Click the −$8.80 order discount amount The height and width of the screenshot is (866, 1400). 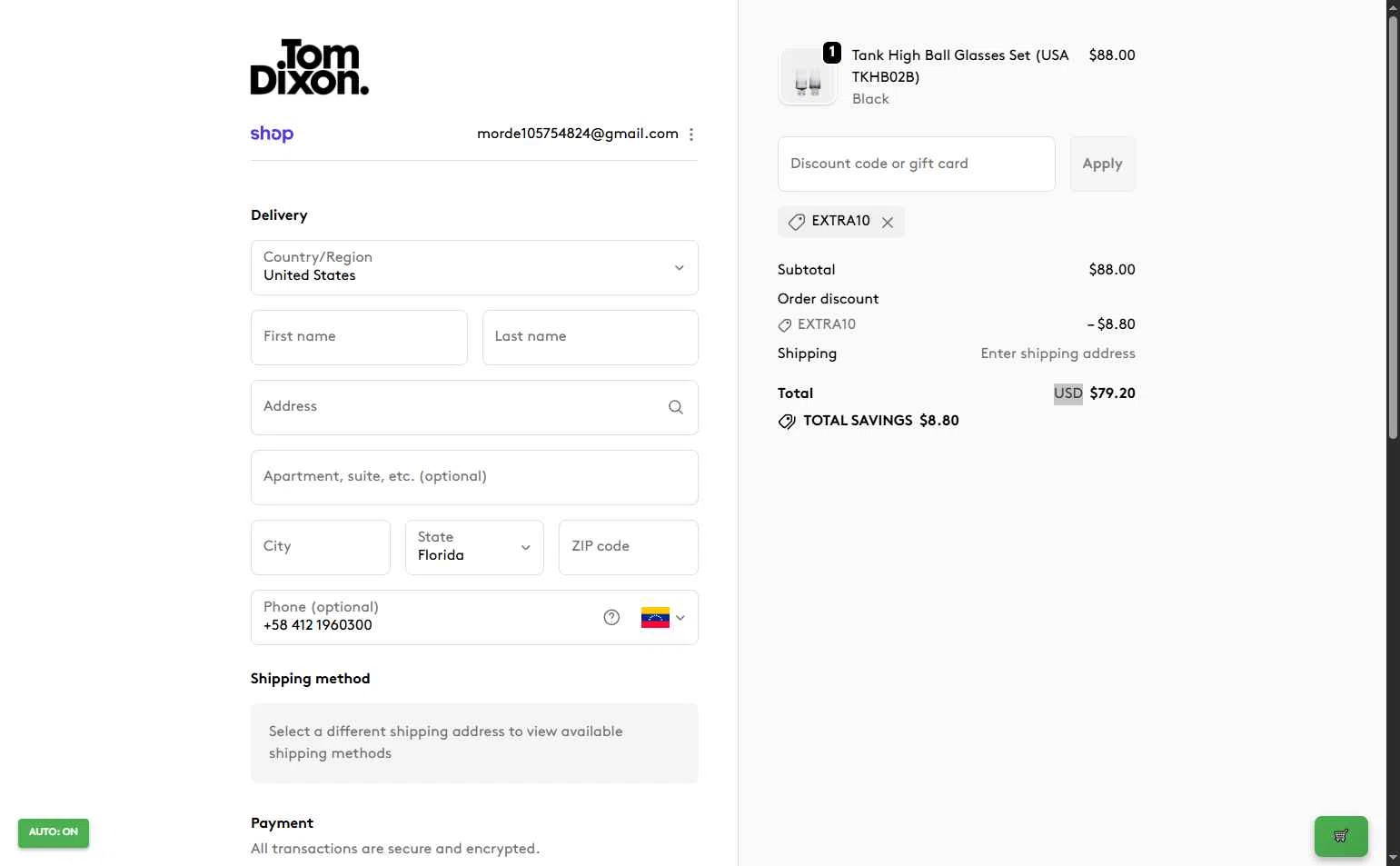1111,324
